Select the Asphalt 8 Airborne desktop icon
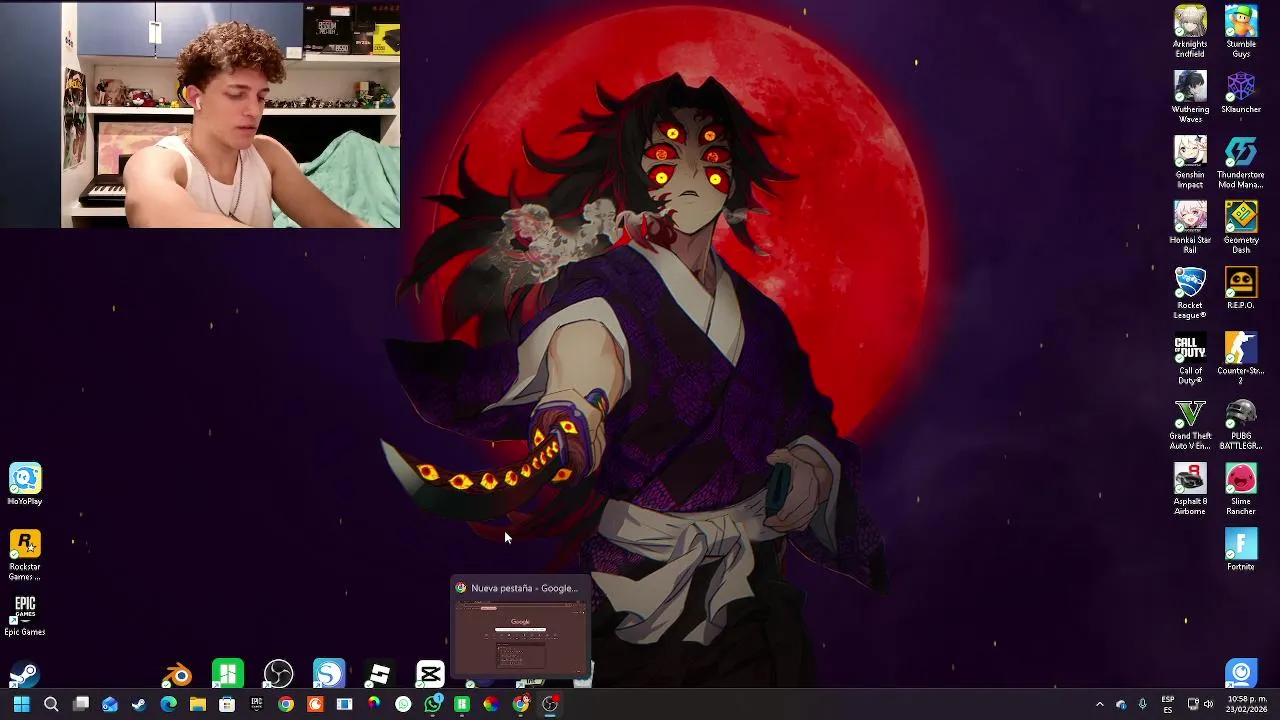 [x=1190, y=489]
